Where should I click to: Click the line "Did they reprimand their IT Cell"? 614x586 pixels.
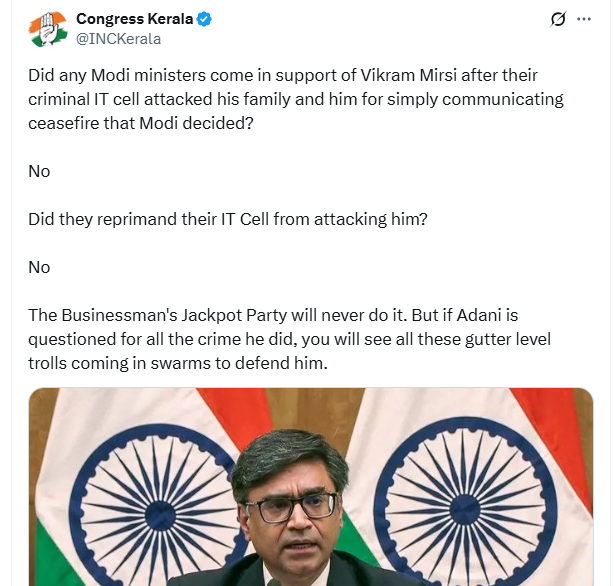(x=228, y=219)
